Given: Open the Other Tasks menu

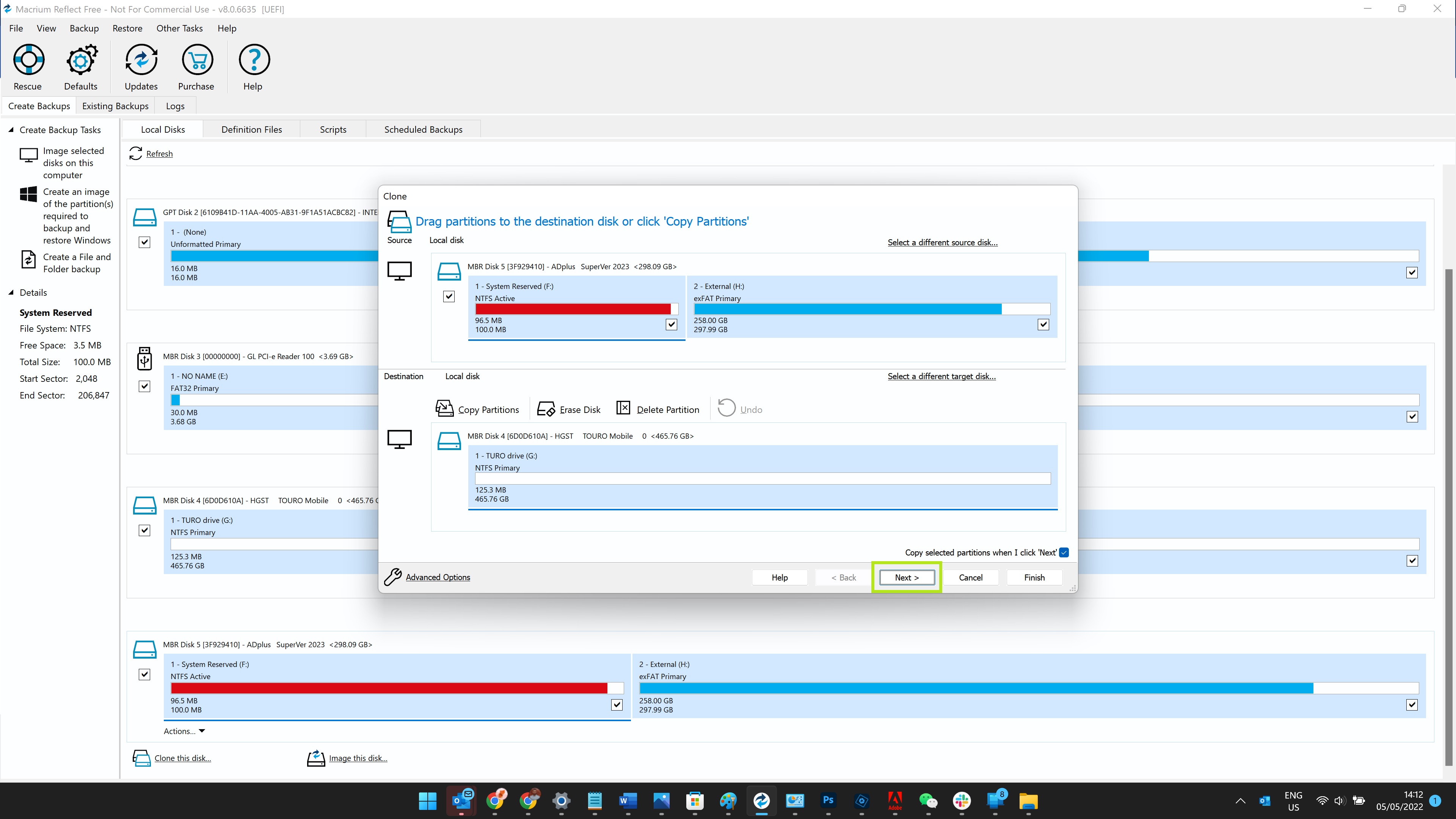Looking at the screenshot, I should (x=179, y=28).
